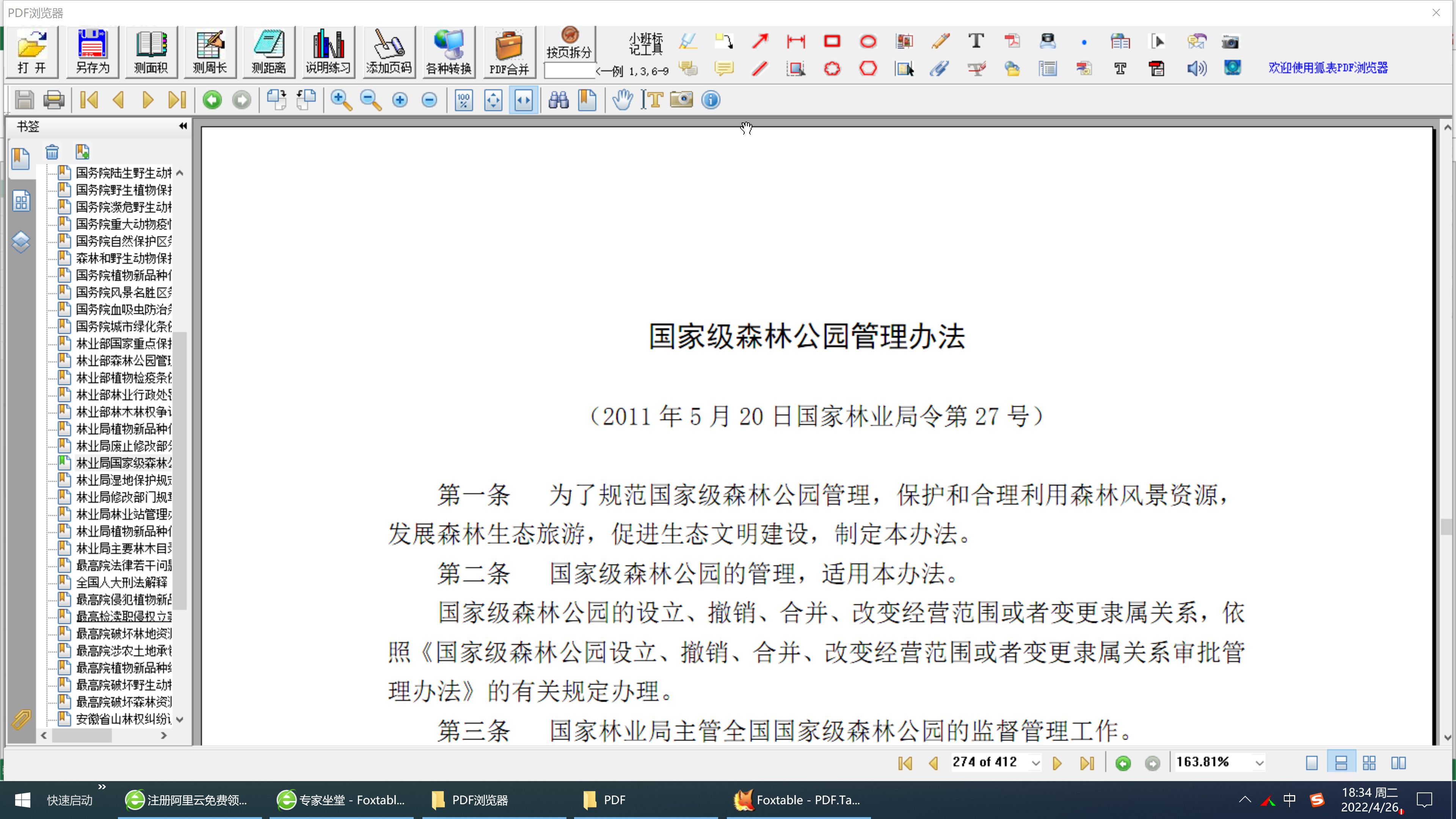The width and height of the screenshot is (1456, 819).
Task: Switch to continuous page layout
Action: pyautogui.click(x=1341, y=763)
